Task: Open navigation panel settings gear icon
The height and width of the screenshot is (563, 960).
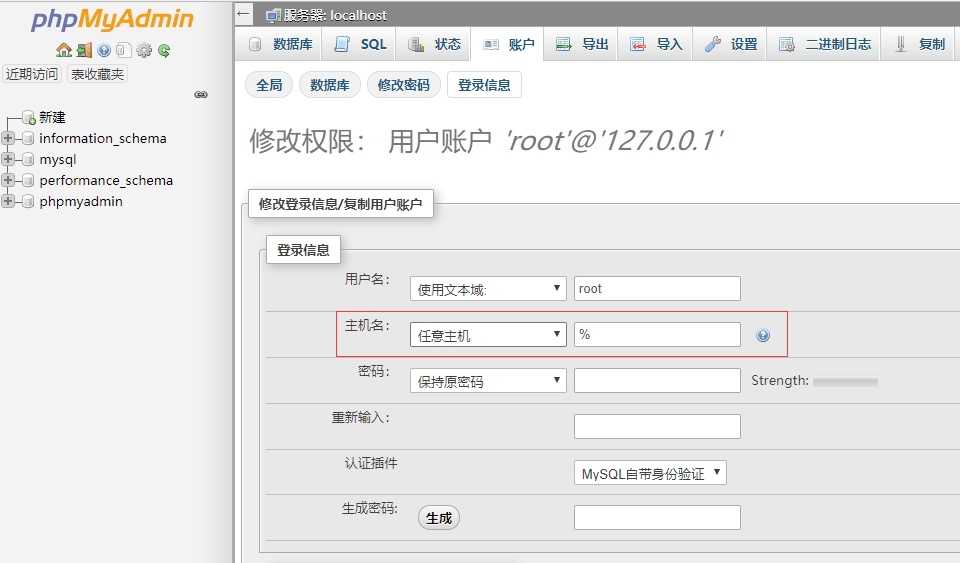Action: pos(144,50)
